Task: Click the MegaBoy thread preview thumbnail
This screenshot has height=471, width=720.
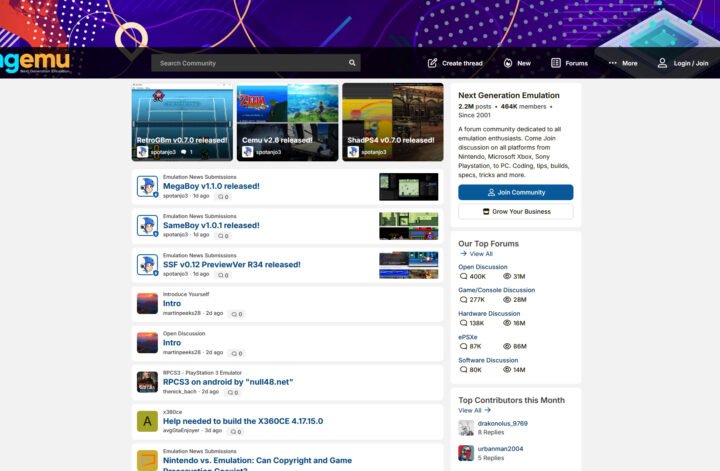Action: point(409,187)
